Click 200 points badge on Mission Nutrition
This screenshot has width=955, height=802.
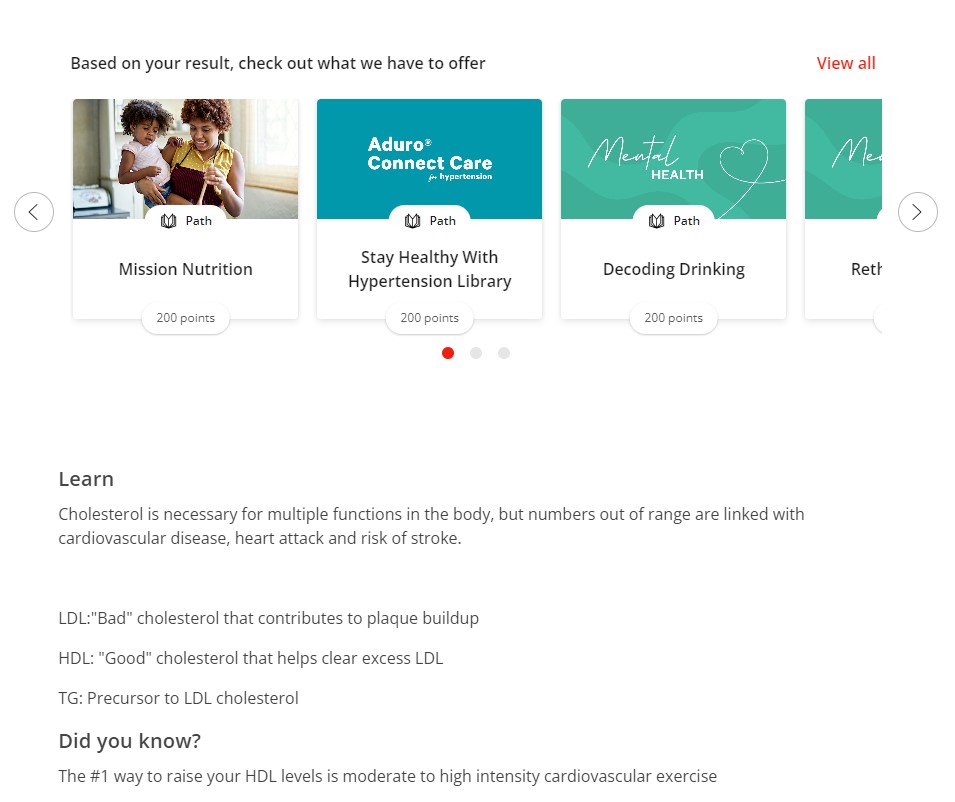pyautogui.click(x=186, y=318)
